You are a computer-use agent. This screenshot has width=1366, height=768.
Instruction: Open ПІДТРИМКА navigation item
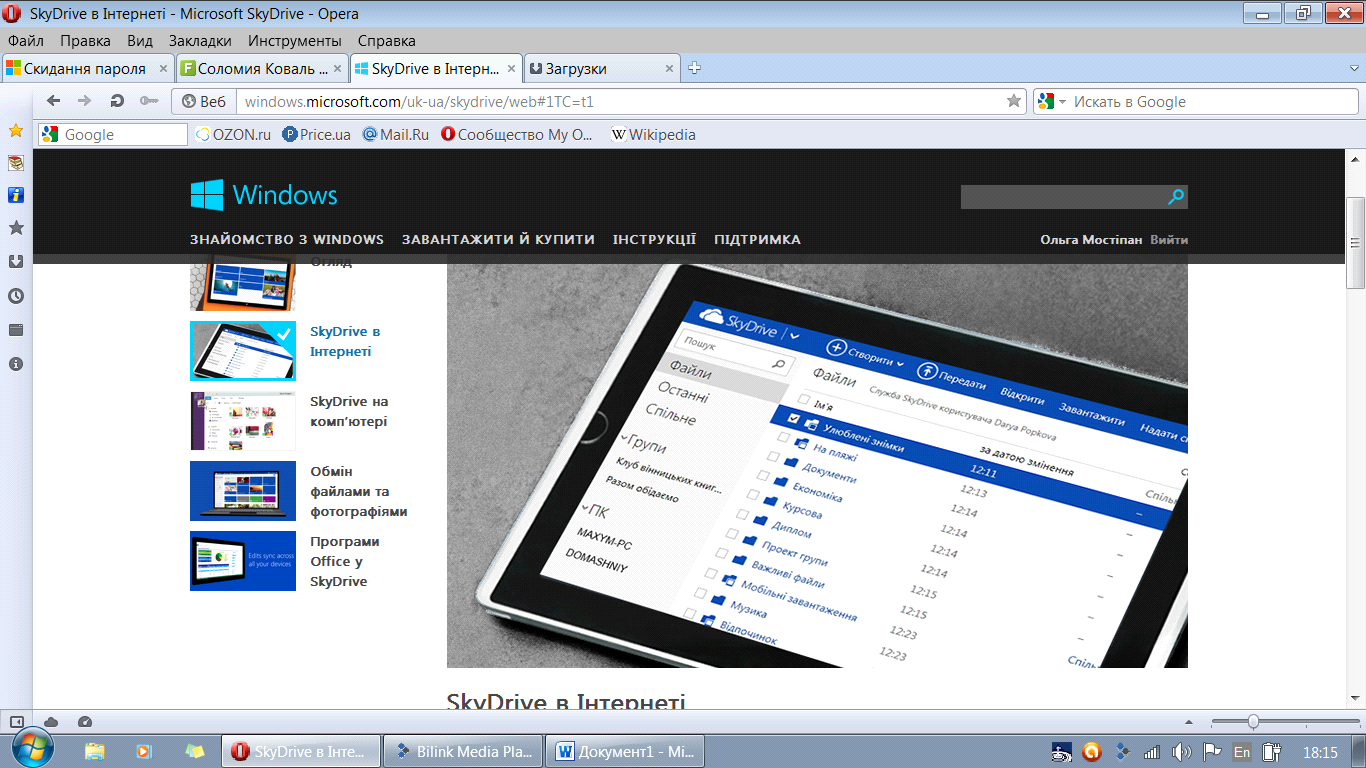tap(757, 240)
